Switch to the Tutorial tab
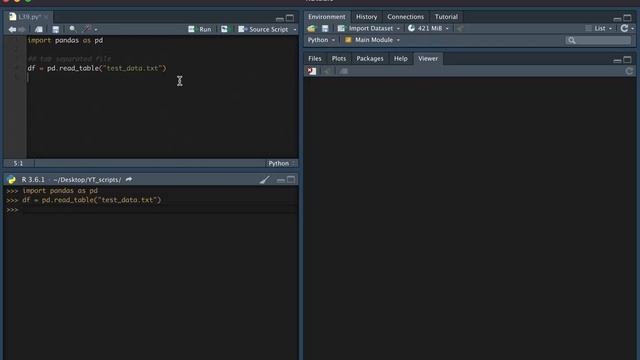640x360 pixels. point(446,17)
